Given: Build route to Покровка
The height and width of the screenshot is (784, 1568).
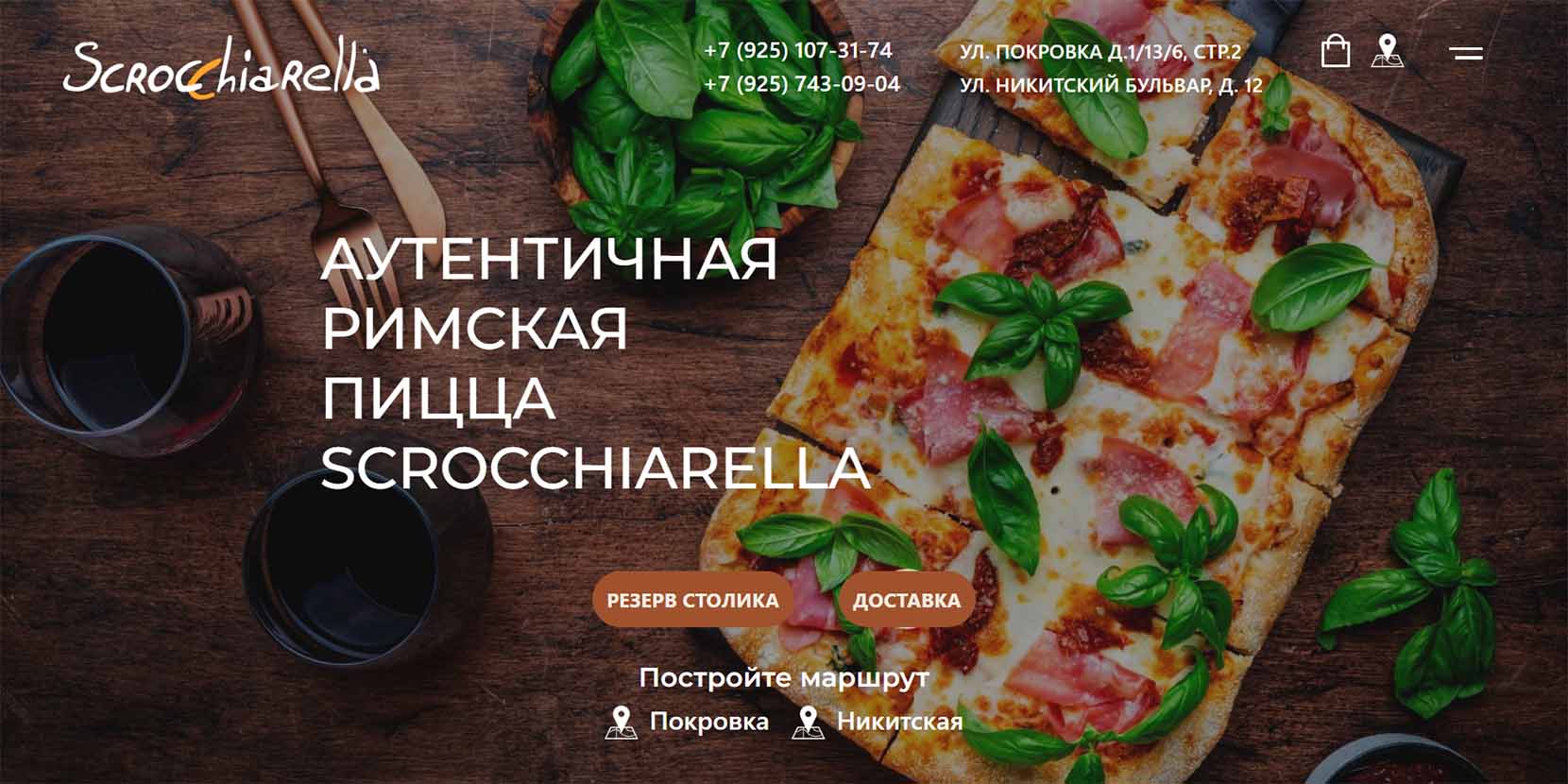Looking at the screenshot, I should 709,723.
